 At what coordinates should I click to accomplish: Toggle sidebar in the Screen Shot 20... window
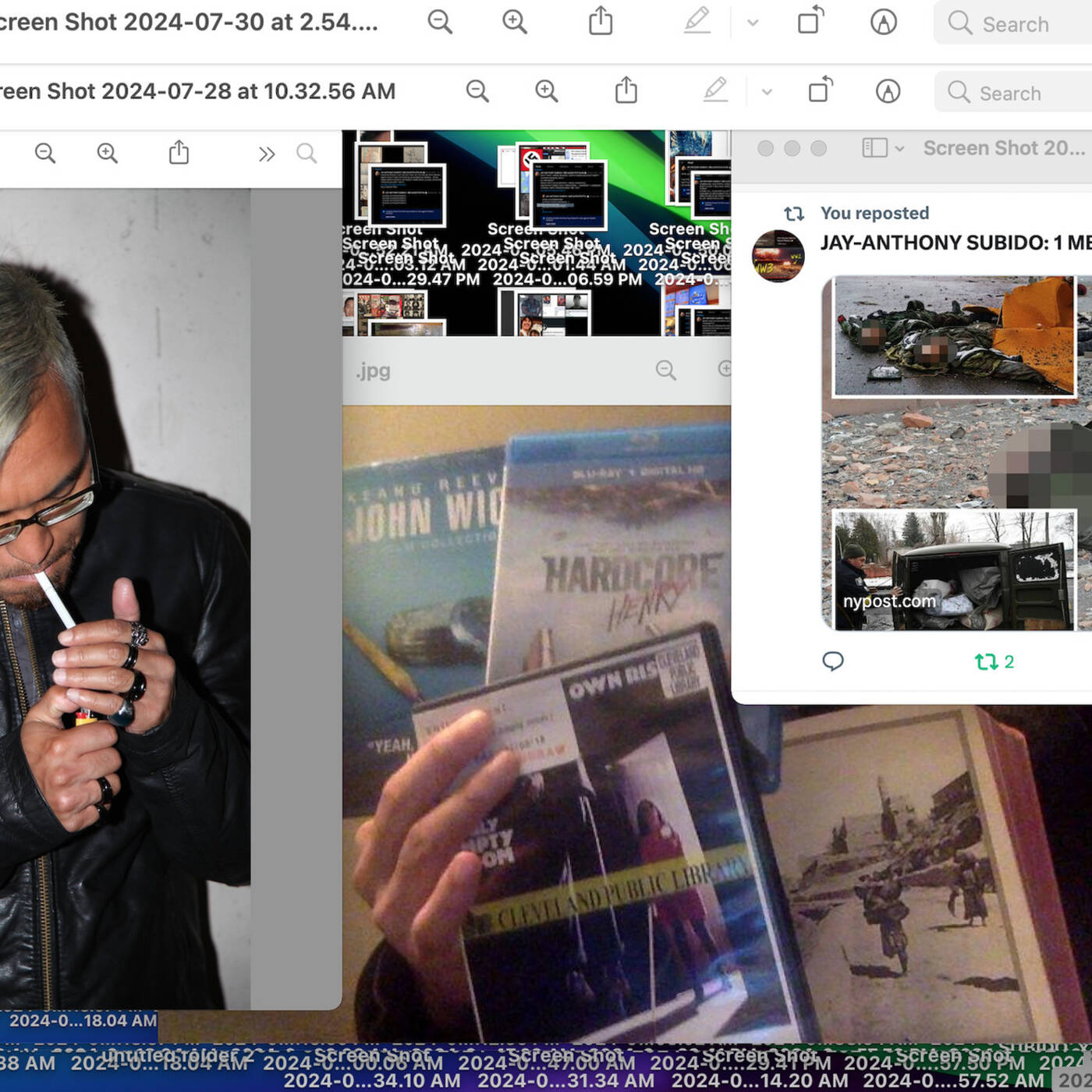pyautogui.click(x=875, y=147)
